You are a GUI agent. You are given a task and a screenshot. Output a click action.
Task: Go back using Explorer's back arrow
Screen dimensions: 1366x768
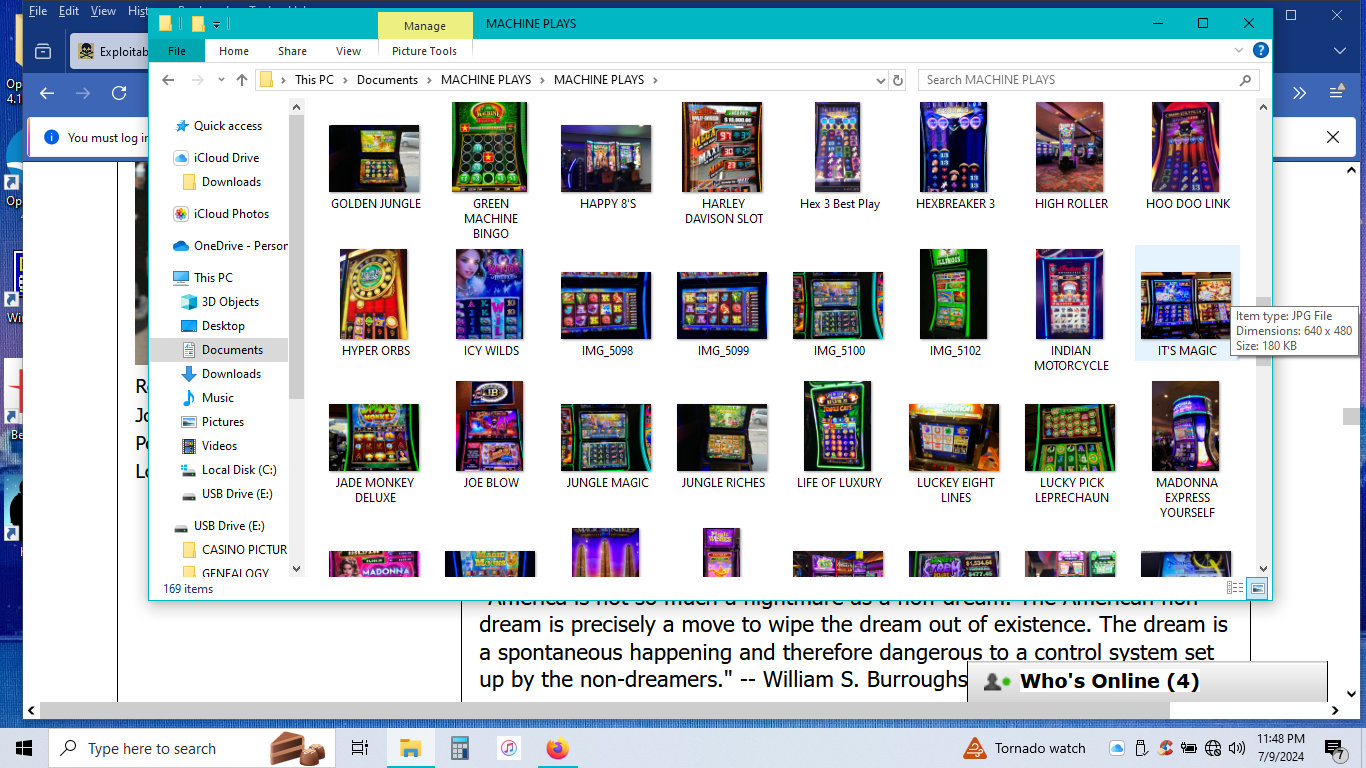point(169,80)
